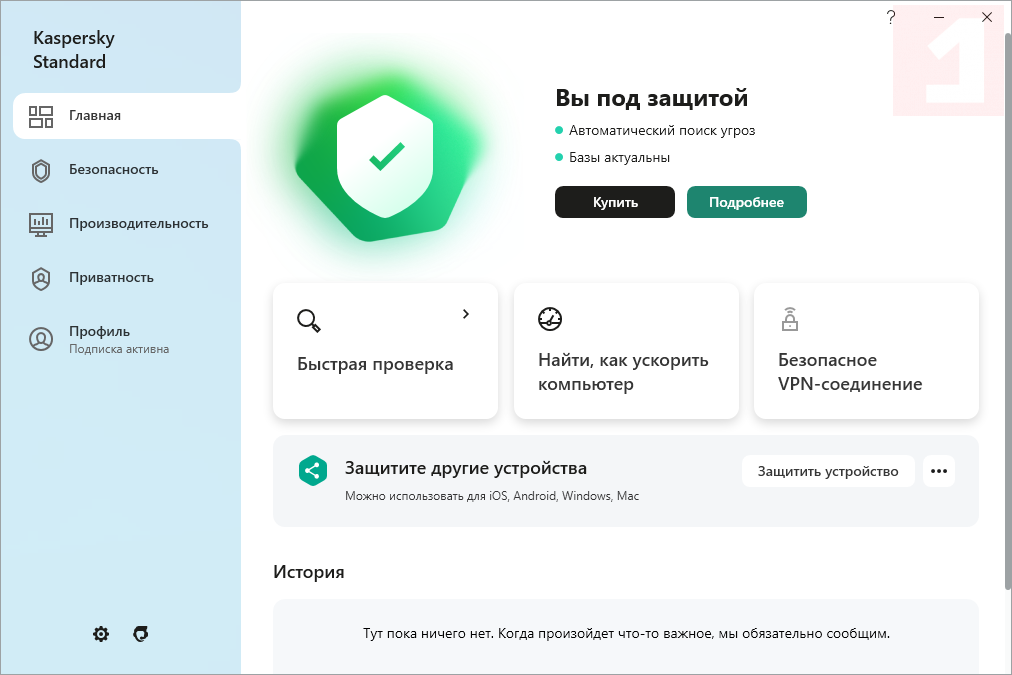Viewport: 1012px width, 675px height.
Task: Click the Купить button
Action: click(614, 202)
